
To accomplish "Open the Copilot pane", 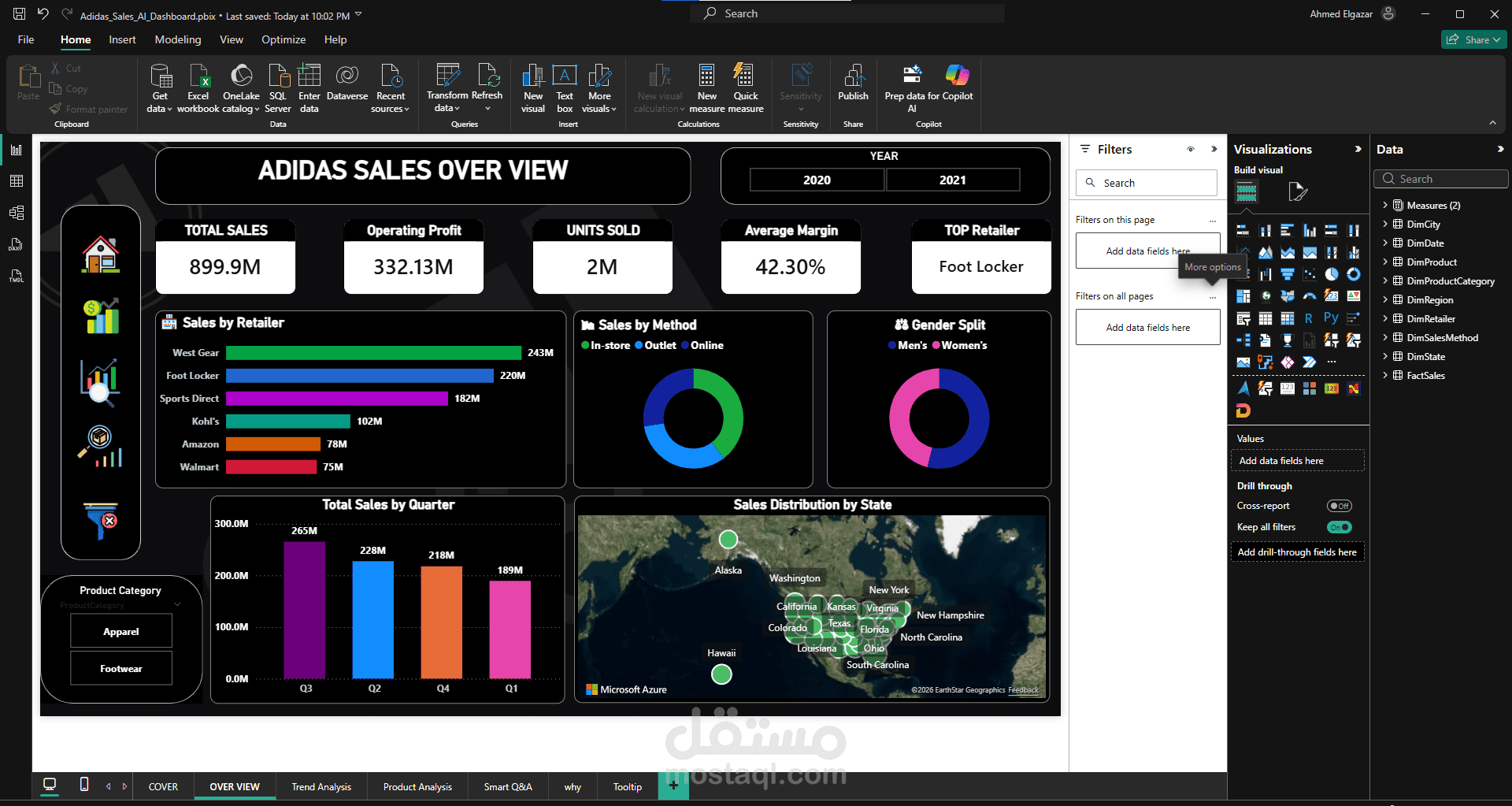I will point(958,83).
